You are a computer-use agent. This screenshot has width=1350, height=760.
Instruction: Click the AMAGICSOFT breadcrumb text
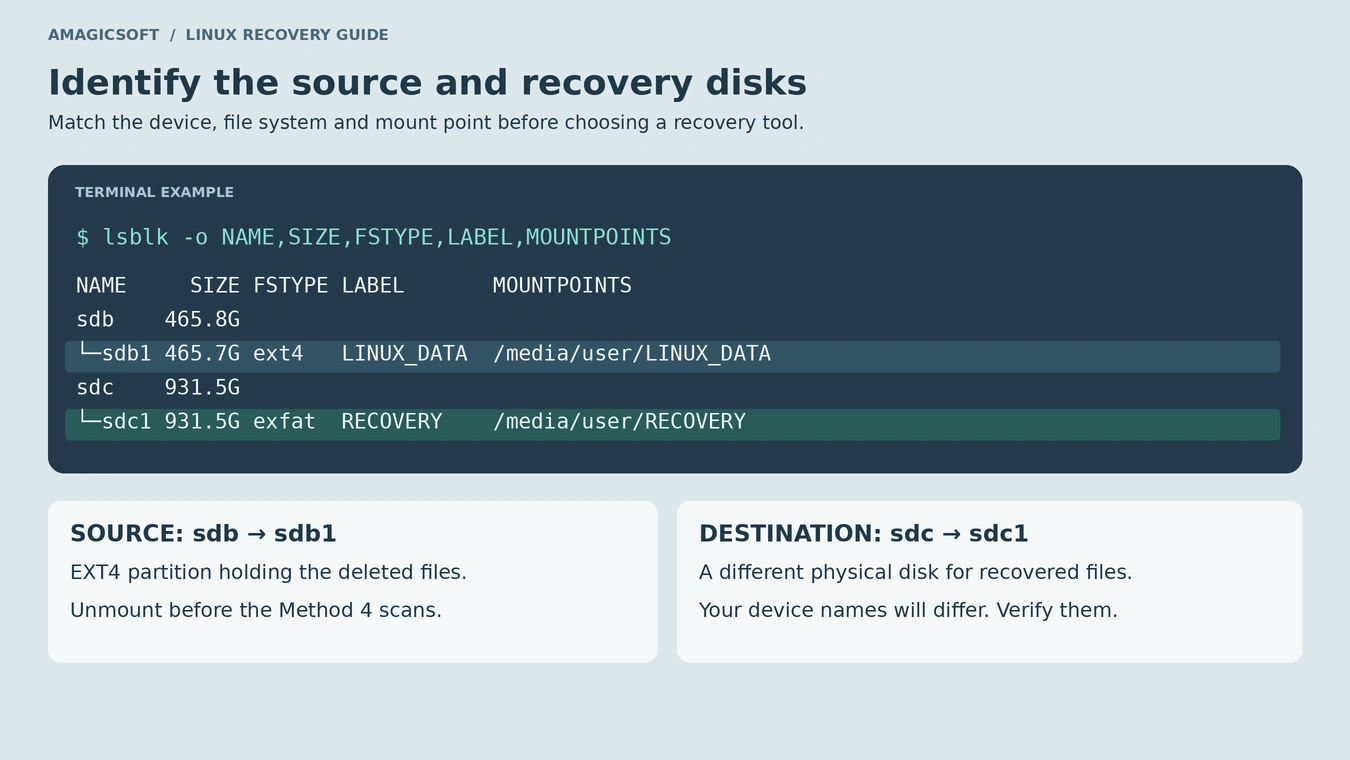pyautogui.click(x=104, y=35)
